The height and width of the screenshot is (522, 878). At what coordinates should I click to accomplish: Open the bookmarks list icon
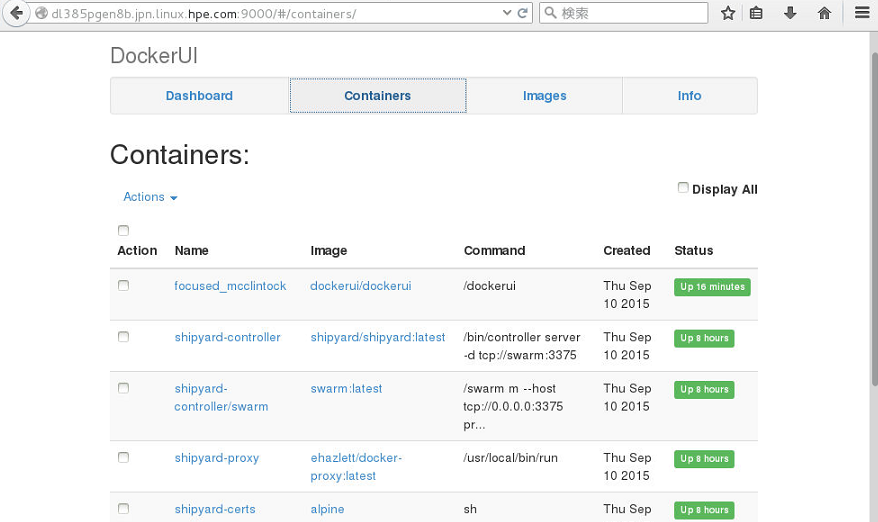(x=756, y=13)
